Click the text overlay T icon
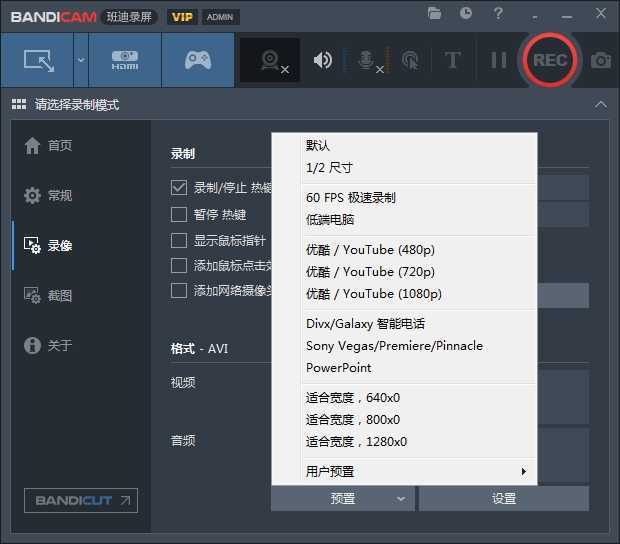620x544 pixels. pyautogui.click(x=452, y=60)
